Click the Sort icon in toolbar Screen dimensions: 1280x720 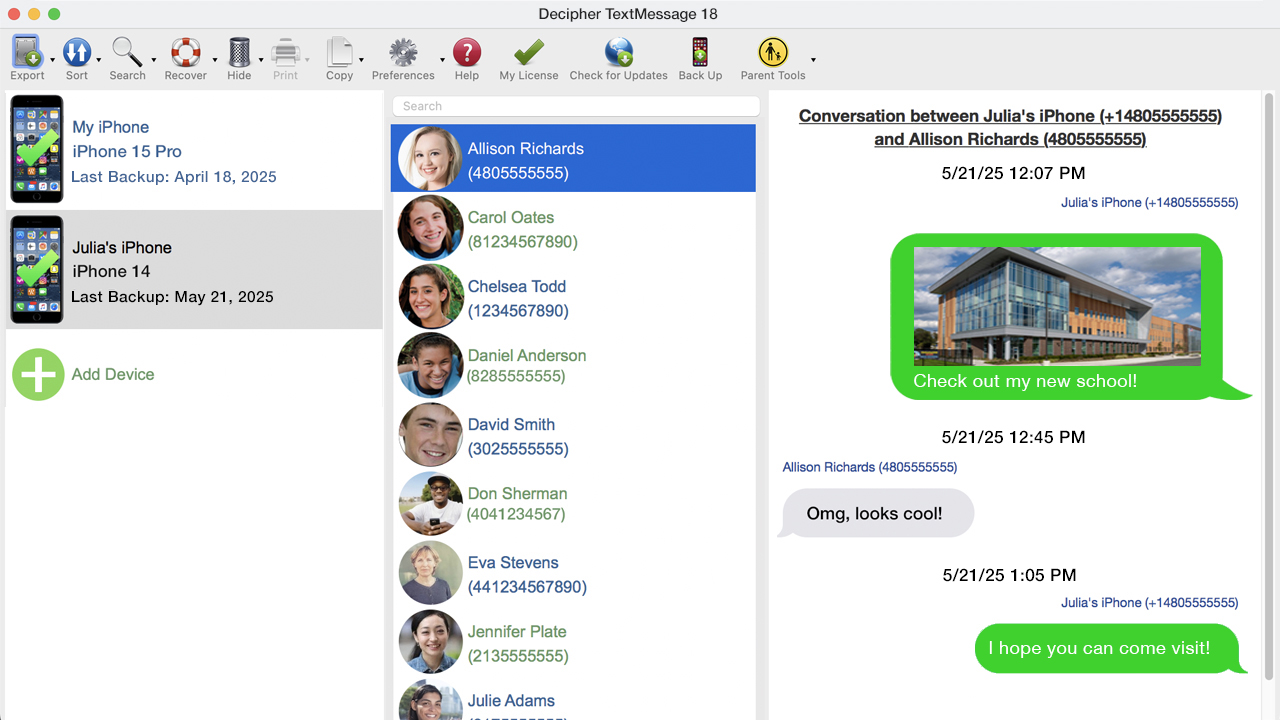pos(77,52)
